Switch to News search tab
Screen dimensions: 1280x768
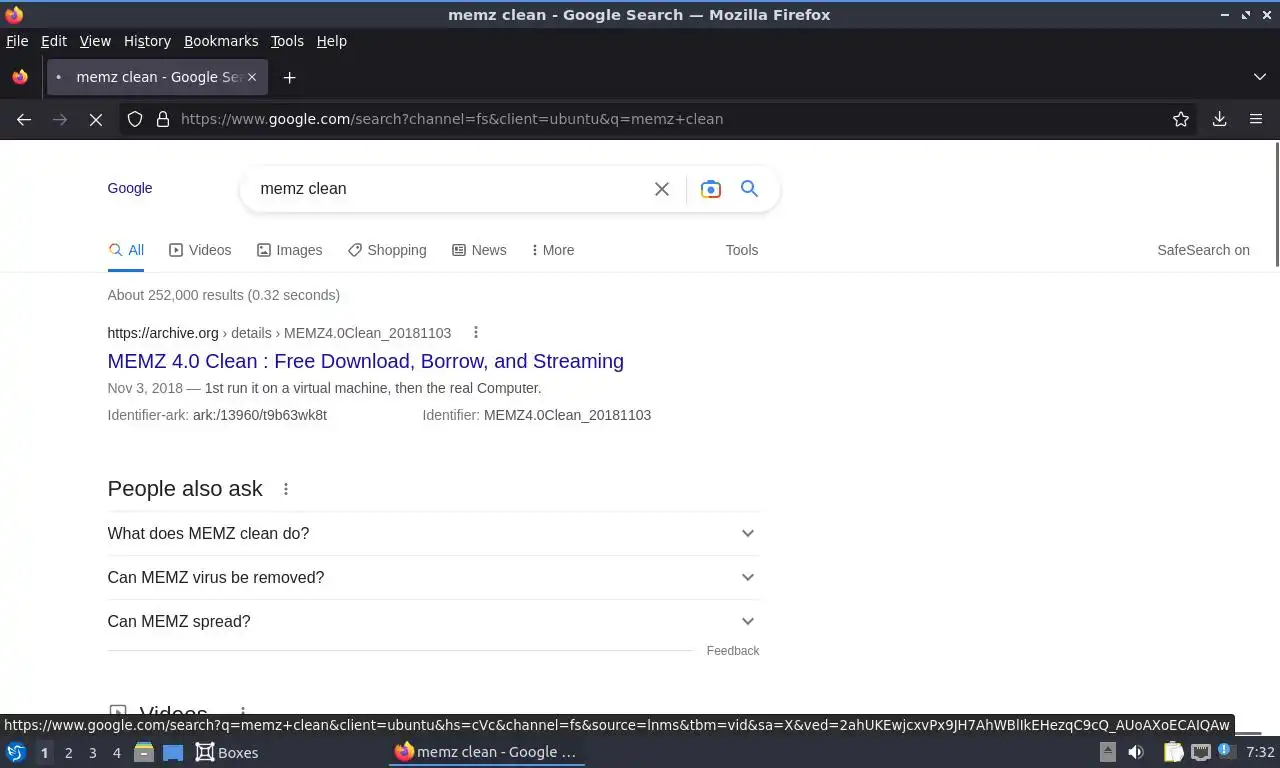tap(479, 250)
